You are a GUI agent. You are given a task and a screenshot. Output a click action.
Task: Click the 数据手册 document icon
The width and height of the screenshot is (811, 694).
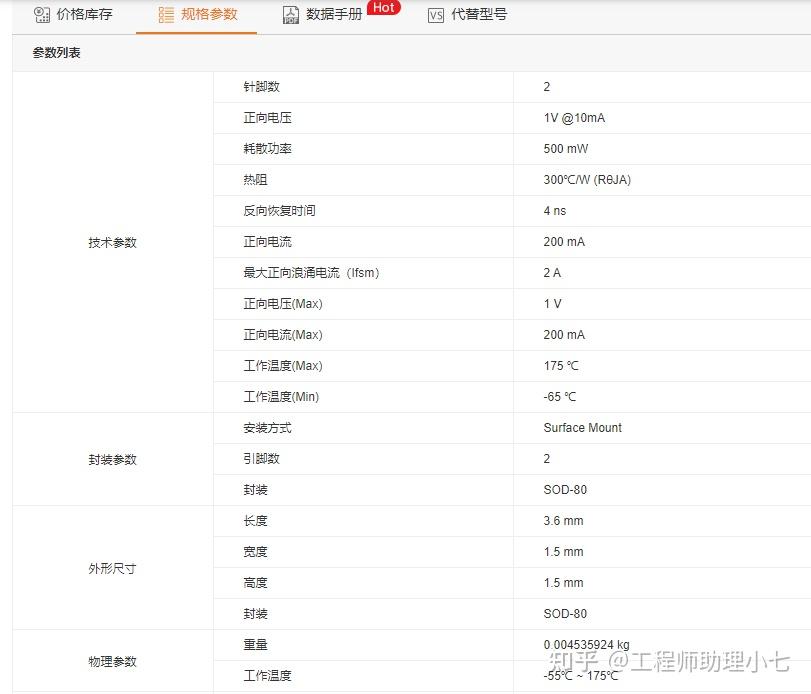pos(290,15)
